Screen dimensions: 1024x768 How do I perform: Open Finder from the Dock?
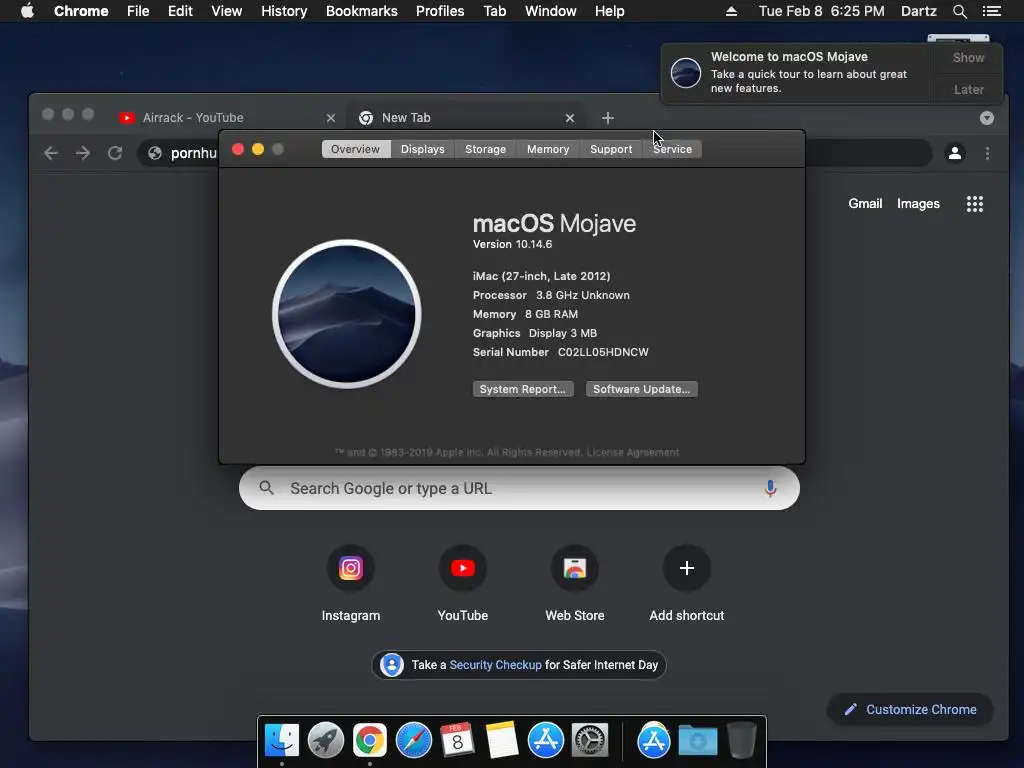[x=281, y=740]
